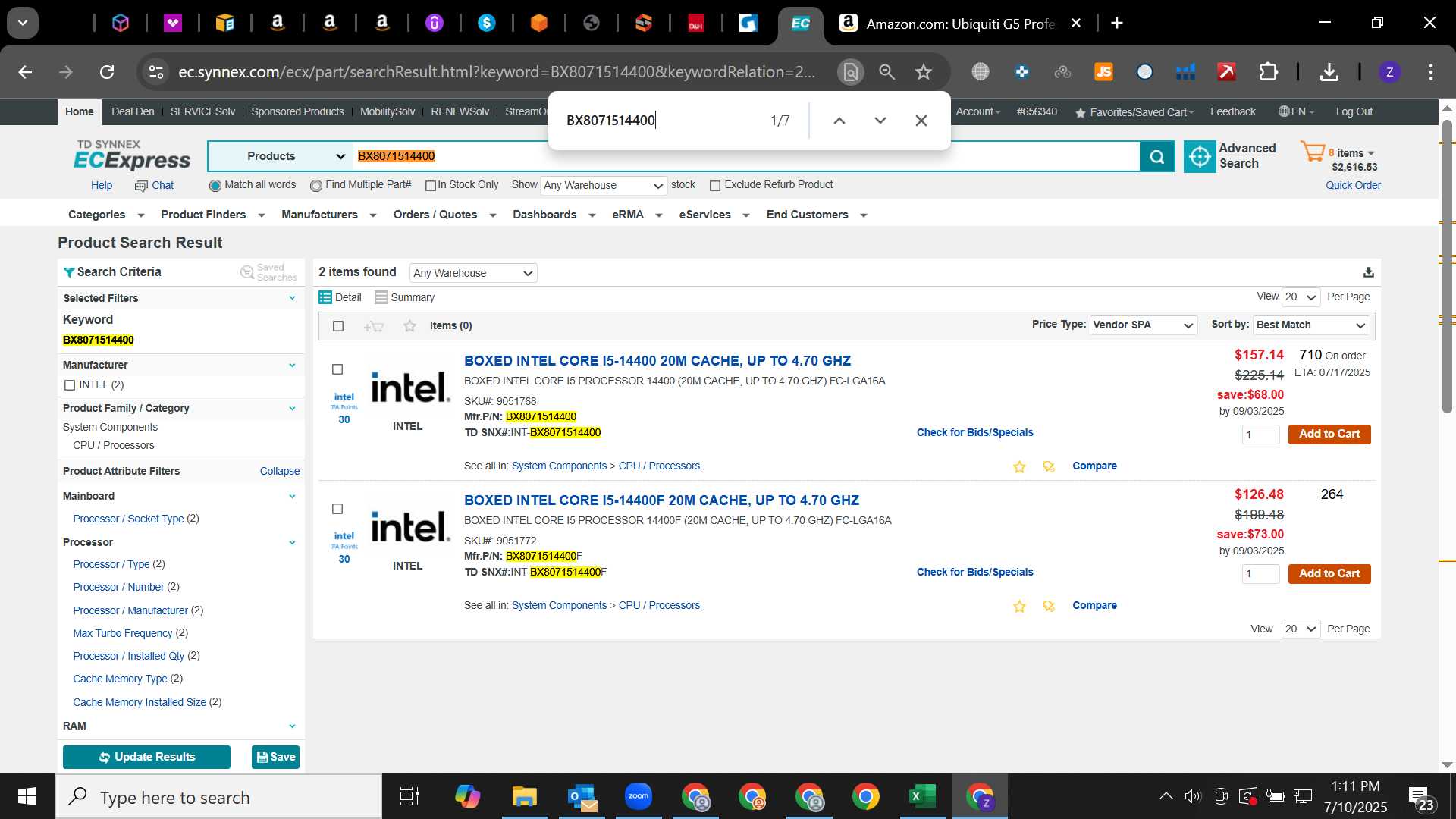Open Zoom from the taskbar
The width and height of the screenshot is (1456, 819).
click(x=639, y=796)
